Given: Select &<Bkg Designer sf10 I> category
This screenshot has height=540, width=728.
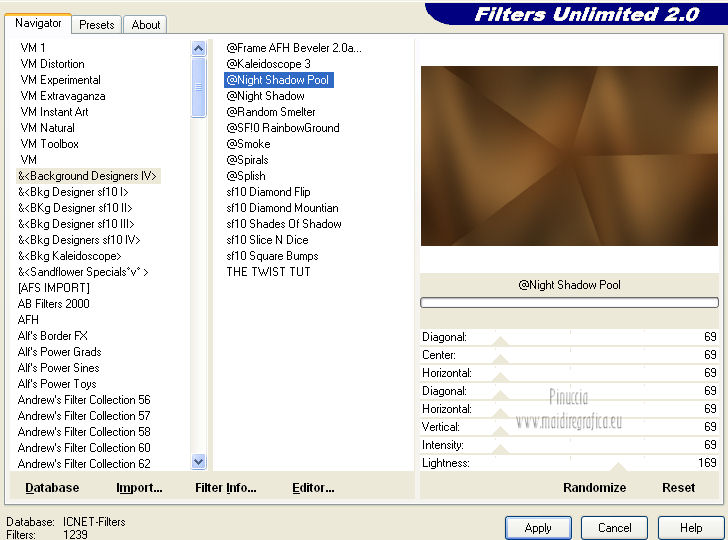Looking at the screenshot, I should click(x=73, y=192).
